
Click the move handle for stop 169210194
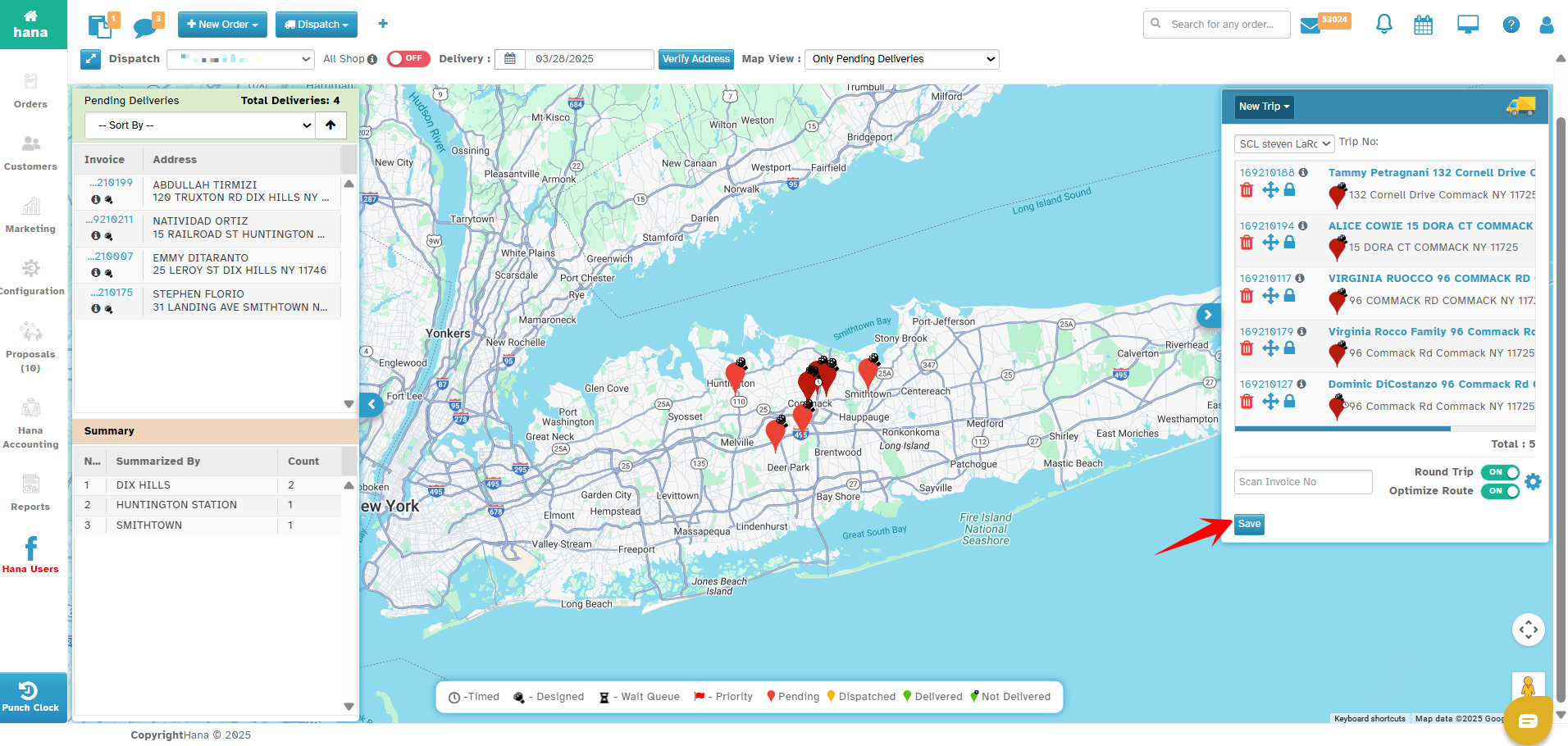tap(1270, 243)
